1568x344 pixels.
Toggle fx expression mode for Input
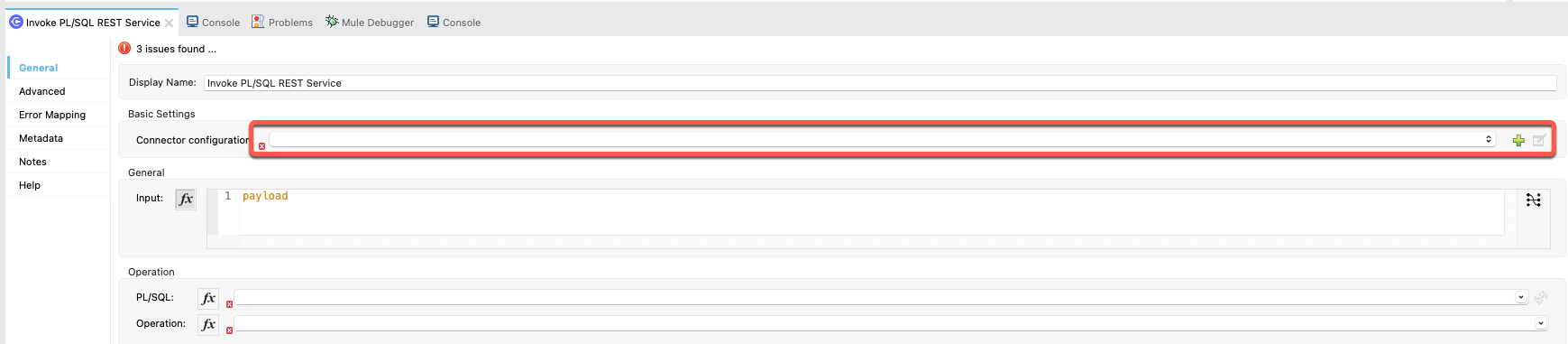point(186,199)
